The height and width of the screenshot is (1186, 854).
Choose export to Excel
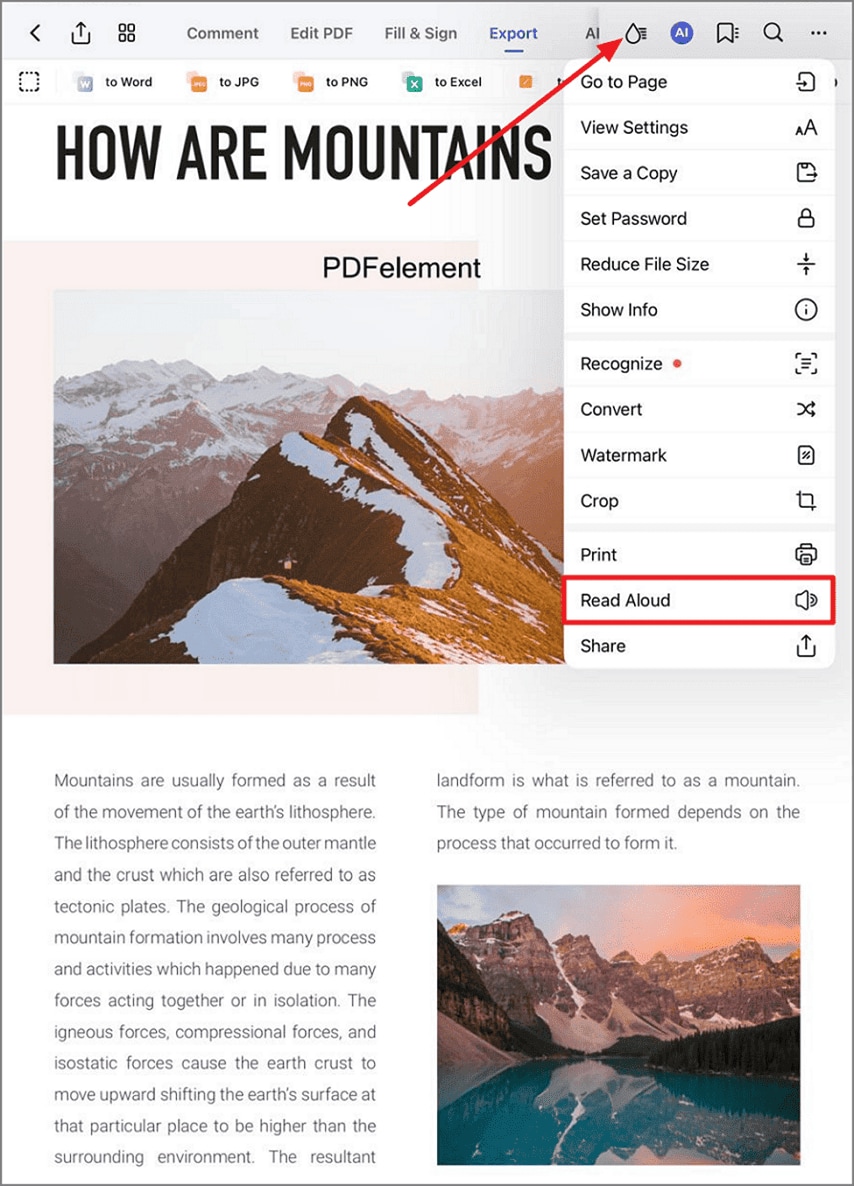pos(443,82)
